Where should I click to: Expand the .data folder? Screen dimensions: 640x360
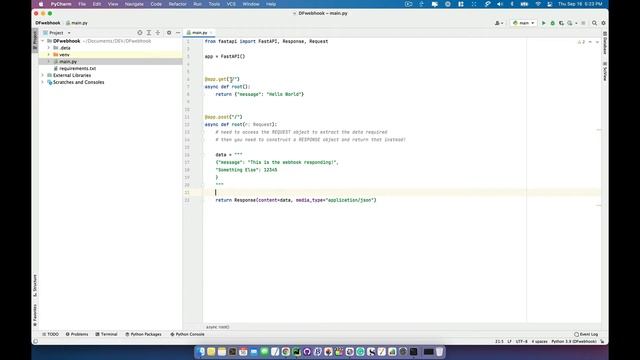click(49, 48)
